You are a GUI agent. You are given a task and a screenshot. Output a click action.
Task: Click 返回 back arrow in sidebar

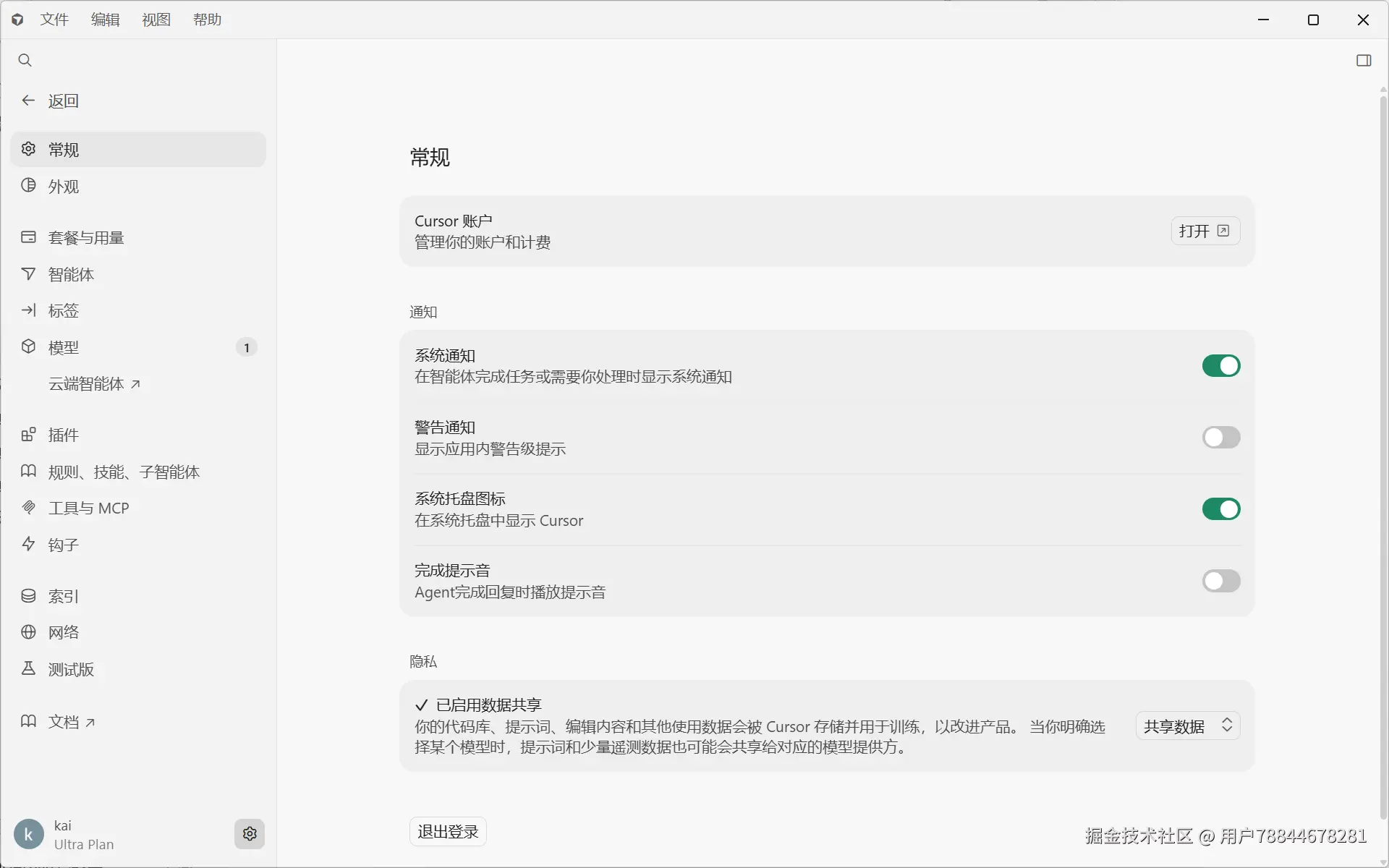click(x=28, y=101)
